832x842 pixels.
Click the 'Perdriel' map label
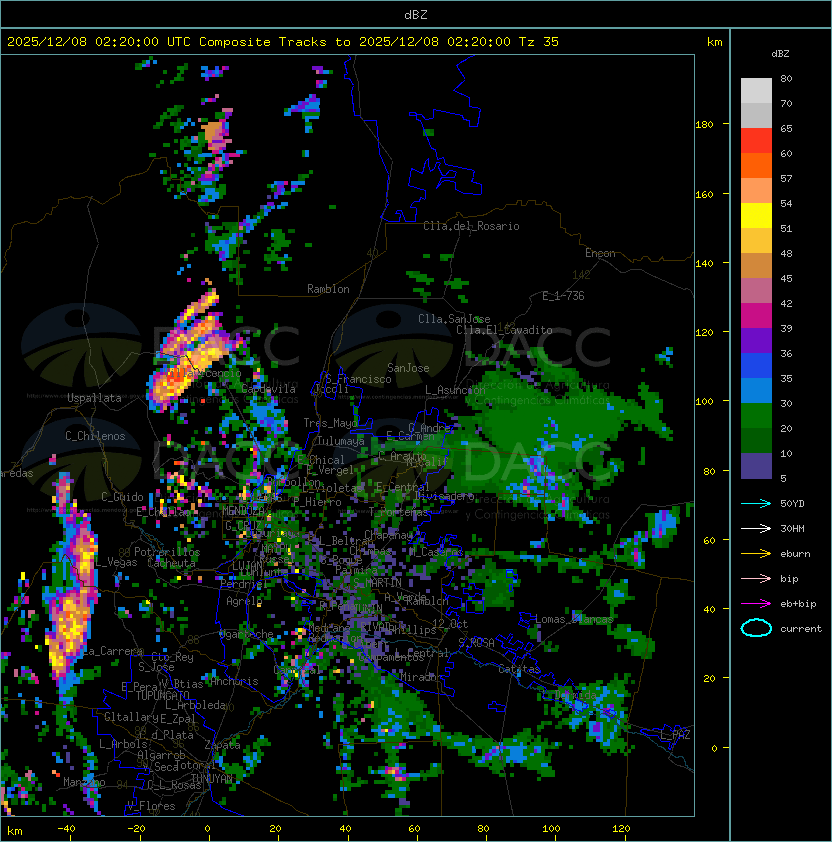(x=243, y=584)
